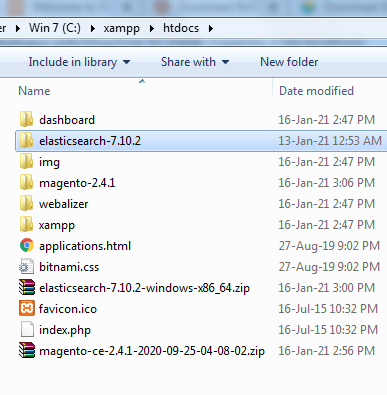Click the orange XAMPP favicon.ico icon

(x=27, y=308)
